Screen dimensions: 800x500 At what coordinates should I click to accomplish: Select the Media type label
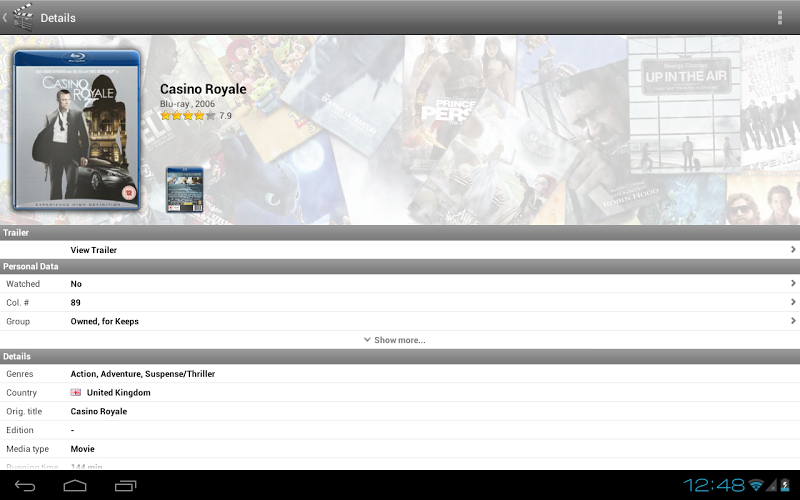tap(28, 449)
